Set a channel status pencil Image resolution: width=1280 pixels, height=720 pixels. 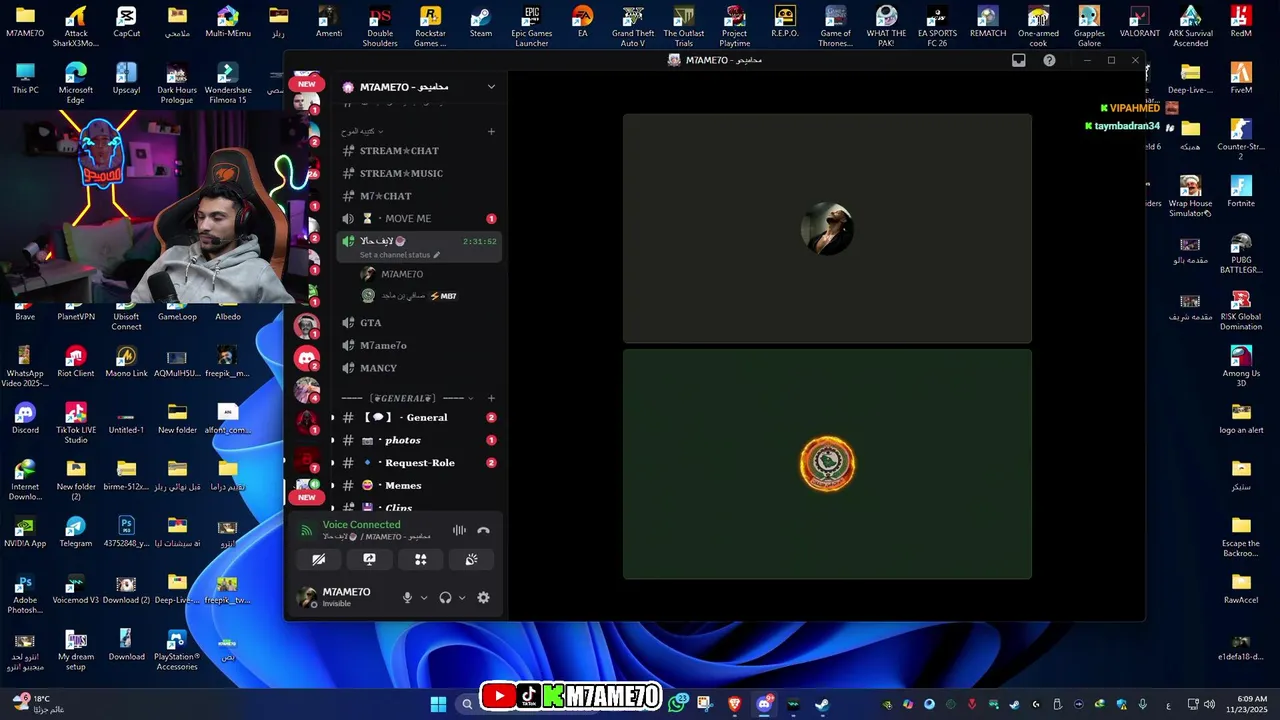pyautogui.click(x=436, y=255)
